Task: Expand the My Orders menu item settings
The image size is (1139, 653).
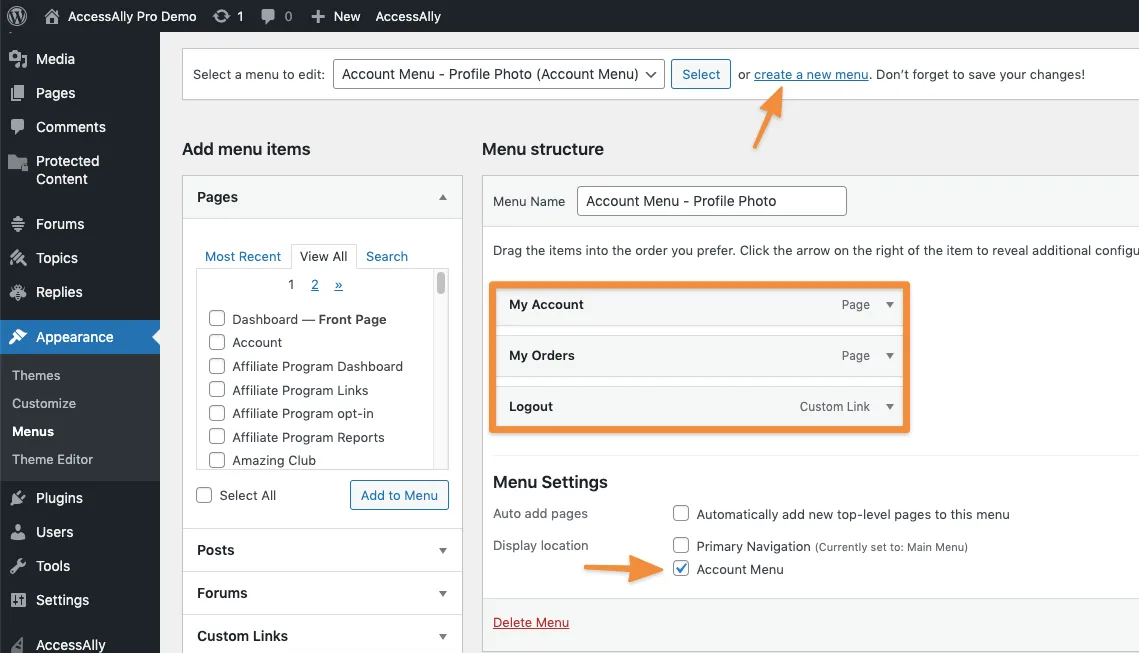Action: [891, 356]
